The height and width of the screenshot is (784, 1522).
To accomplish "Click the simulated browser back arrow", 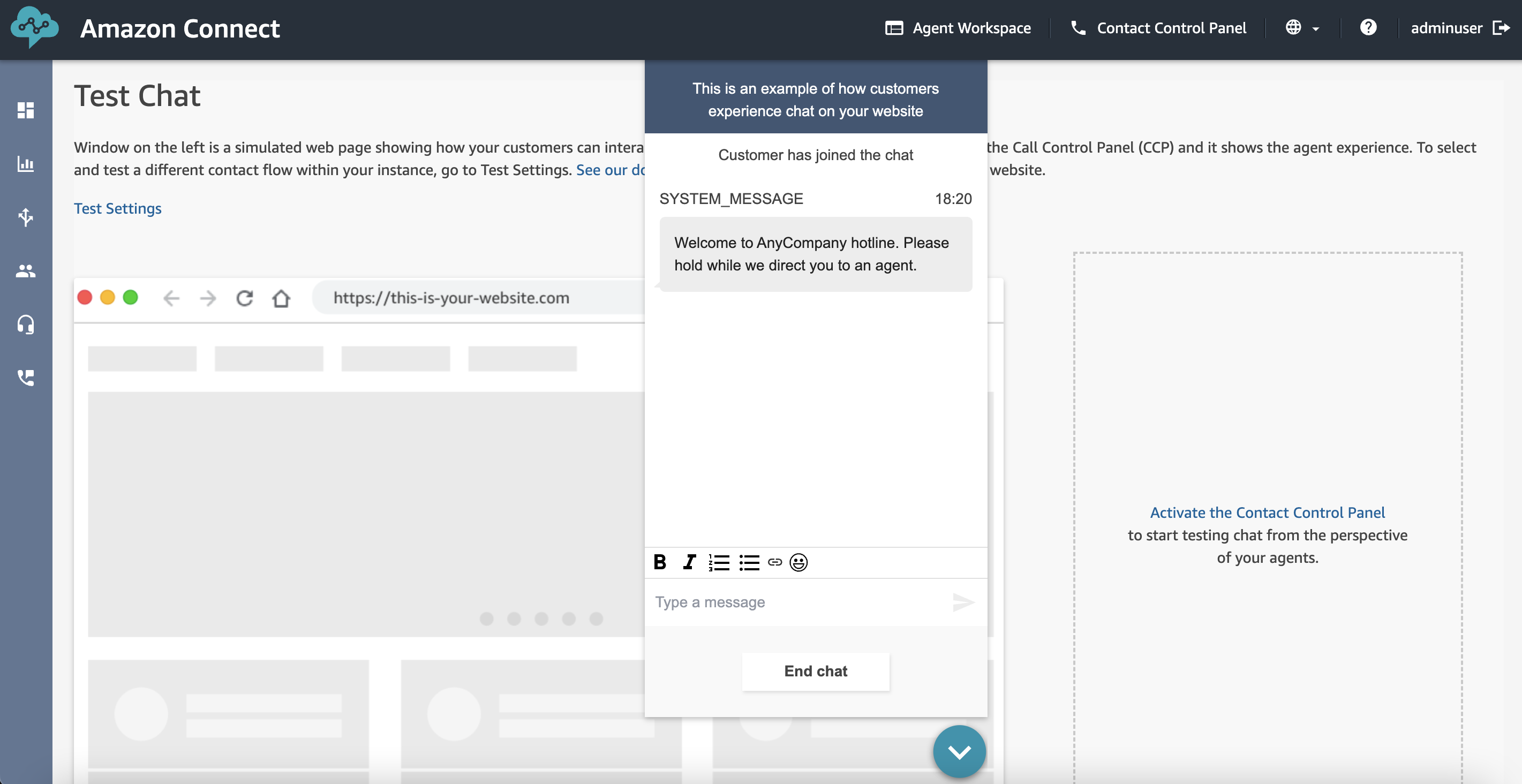I will pos(171,298).
